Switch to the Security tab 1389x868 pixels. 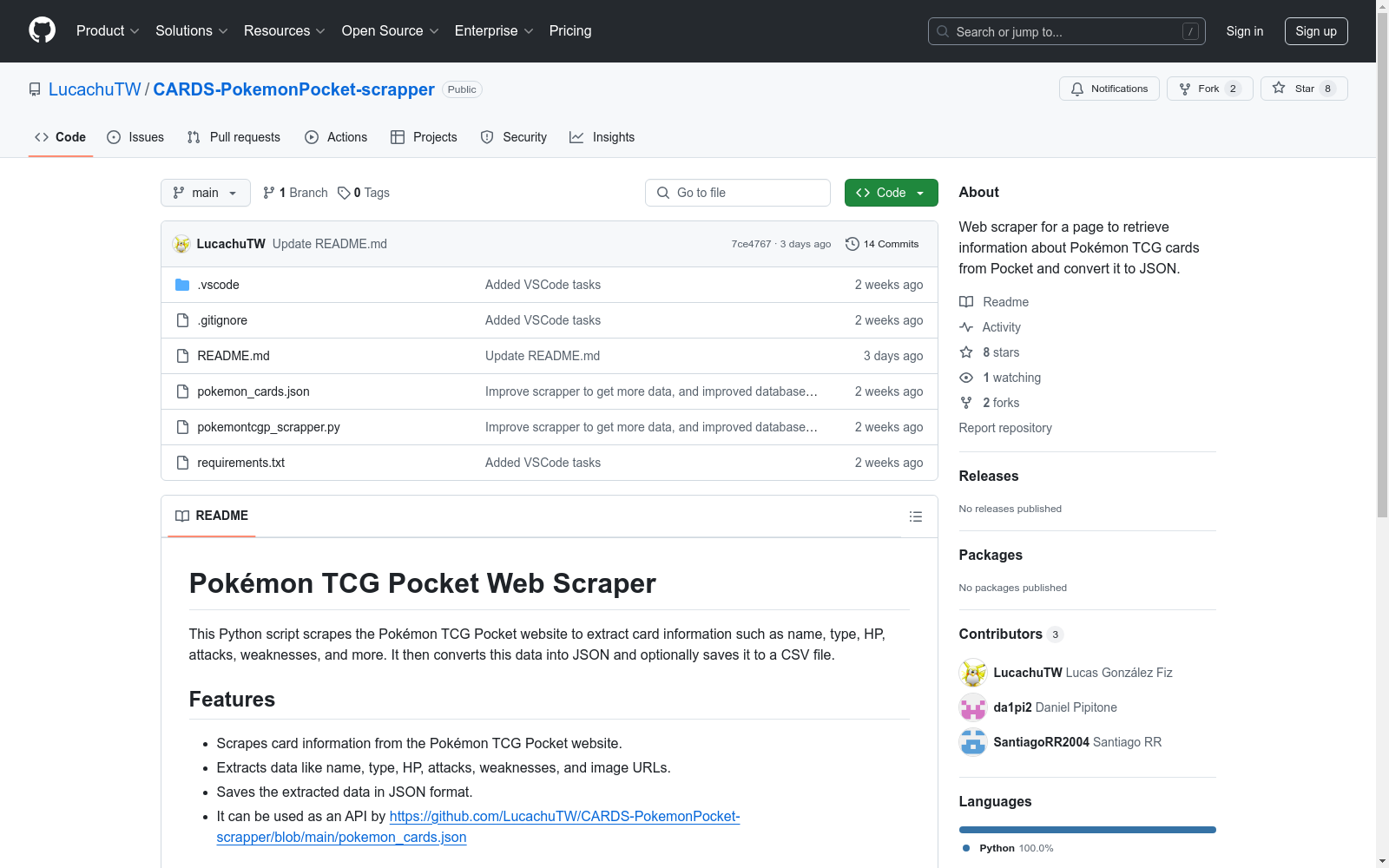pyautogui.click(x=514, y=137)
